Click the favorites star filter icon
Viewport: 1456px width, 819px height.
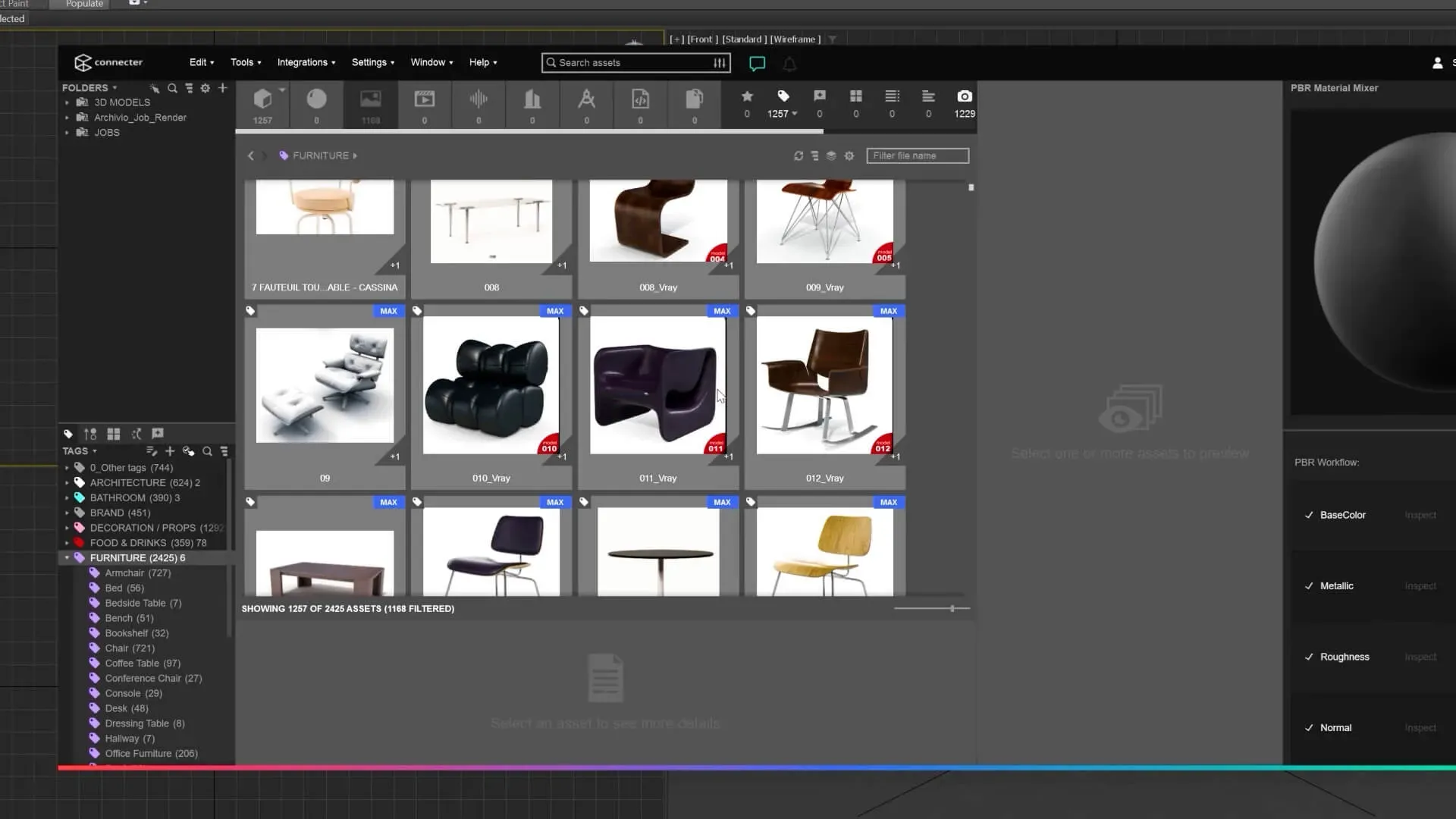pyautogui.click(x=747, y=96)
